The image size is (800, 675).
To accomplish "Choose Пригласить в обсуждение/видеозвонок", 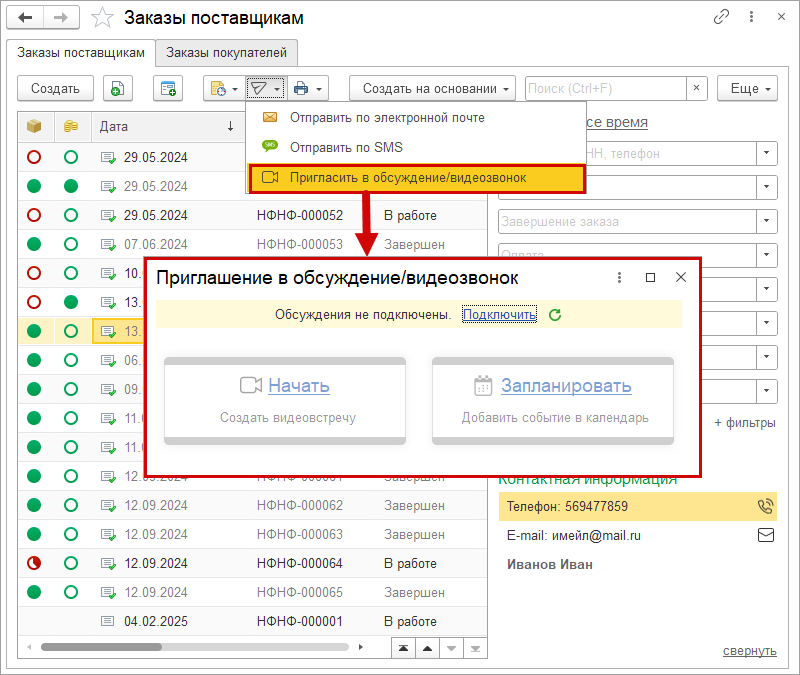I will point(416,178).
